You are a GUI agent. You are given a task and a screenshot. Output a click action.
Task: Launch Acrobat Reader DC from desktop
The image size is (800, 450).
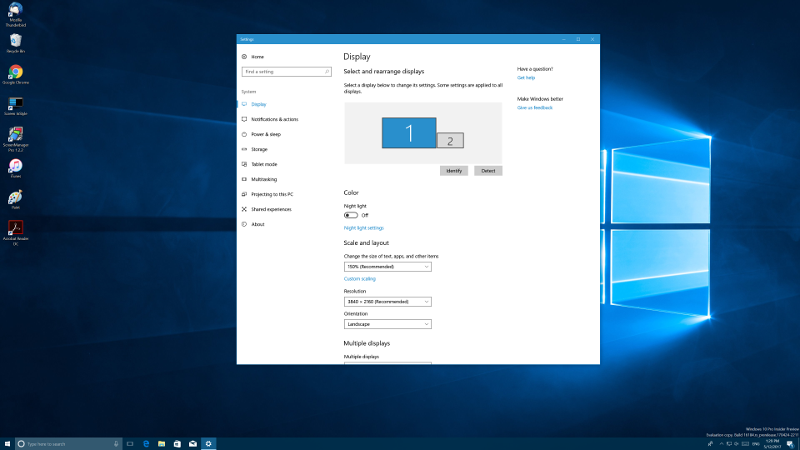(15, 233)
